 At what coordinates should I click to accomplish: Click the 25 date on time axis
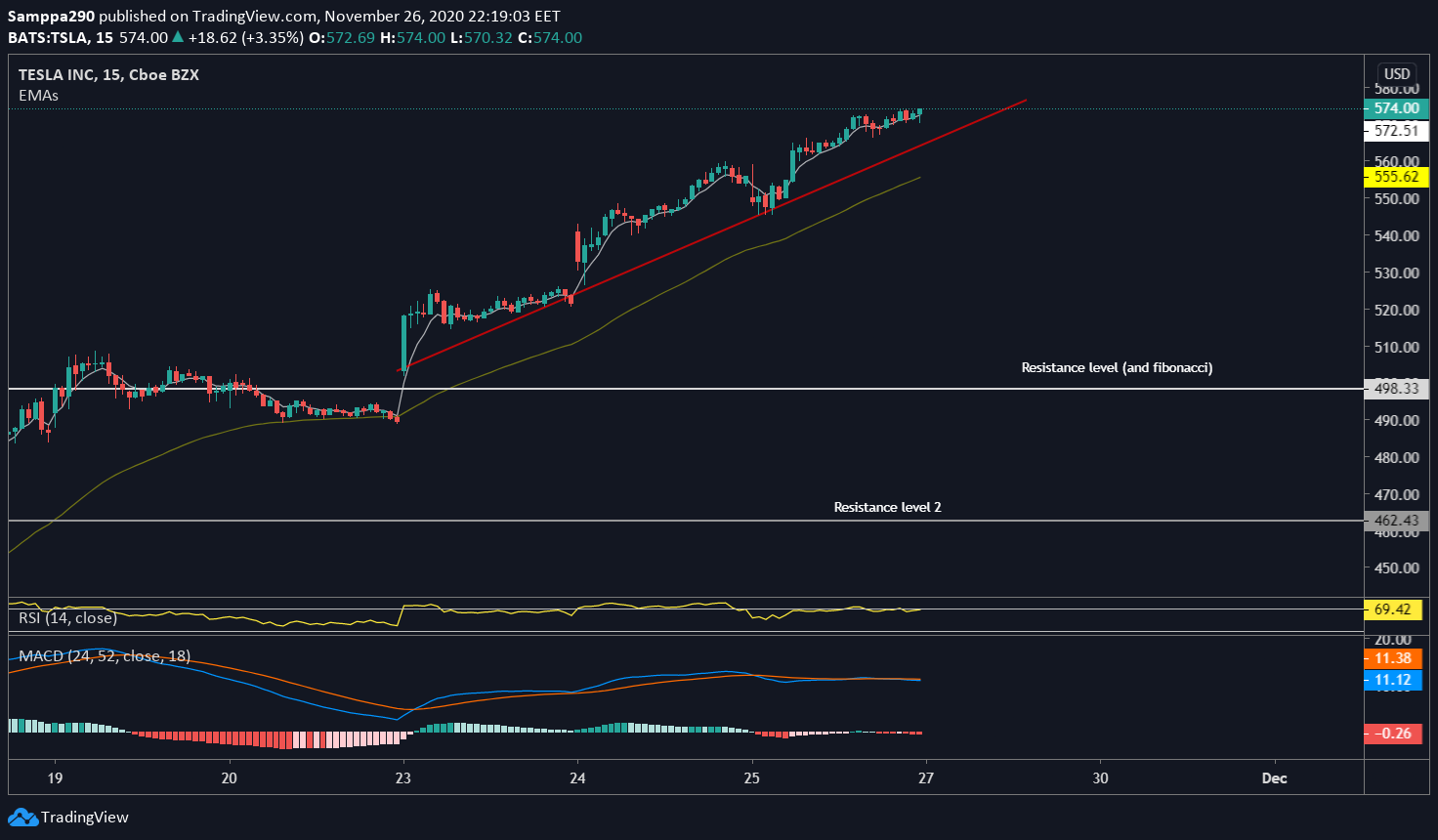[x=751, y=778]
